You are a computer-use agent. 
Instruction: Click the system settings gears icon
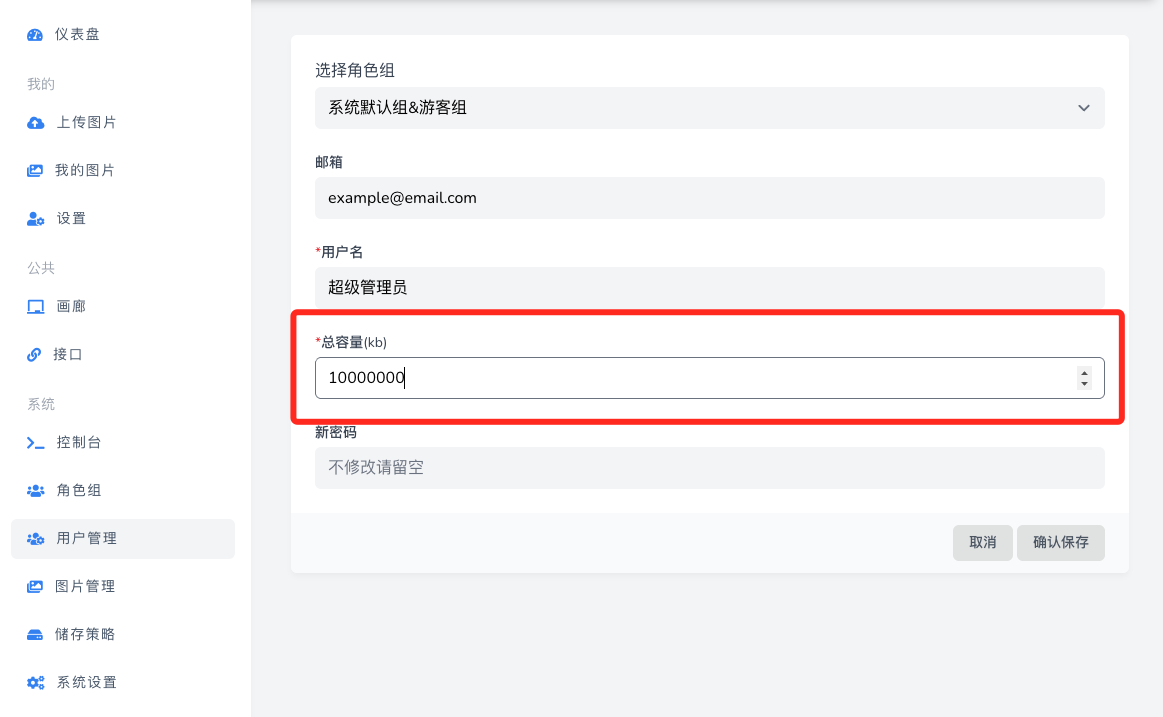(x=35, y=683)
